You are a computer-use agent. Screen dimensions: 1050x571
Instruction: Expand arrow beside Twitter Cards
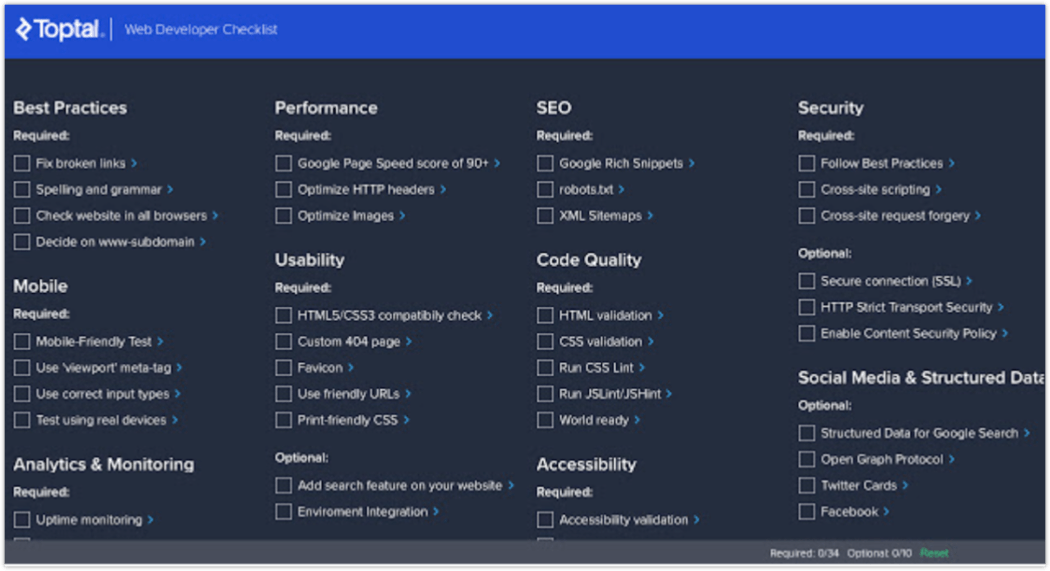pos(905,485)
